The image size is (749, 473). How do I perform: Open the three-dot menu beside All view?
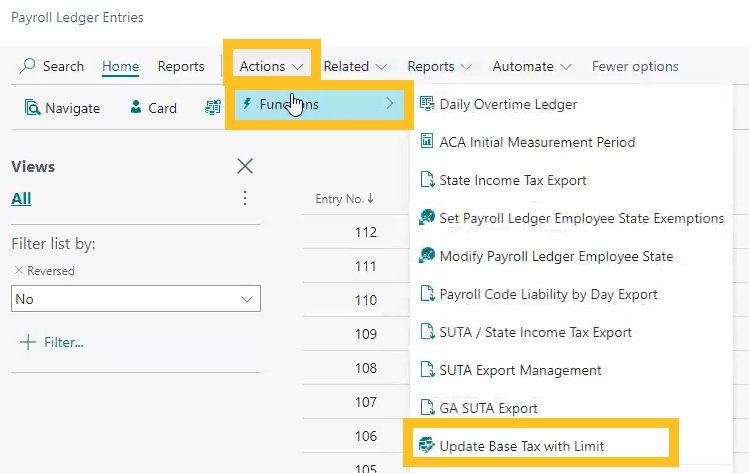click(245, 198)
